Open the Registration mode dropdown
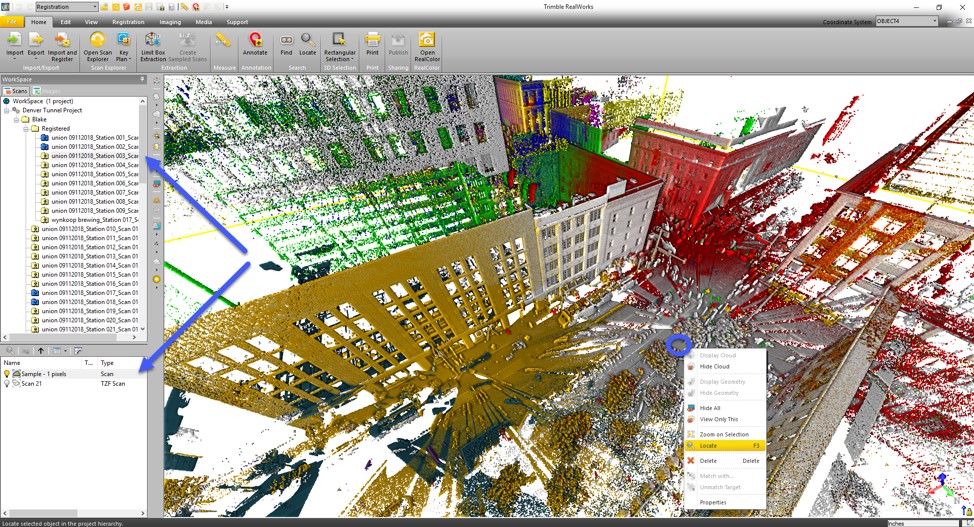This screenshot has height=527, width=974. pos(94,7)
